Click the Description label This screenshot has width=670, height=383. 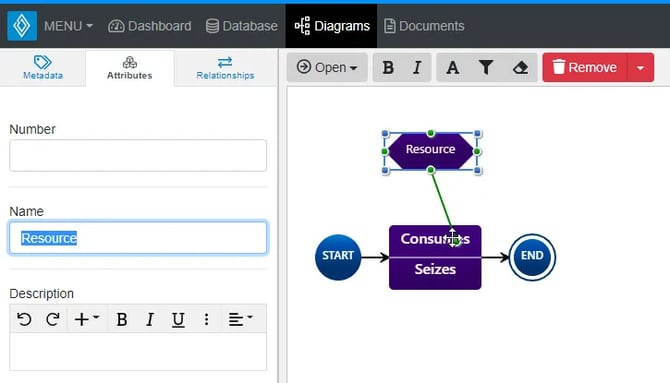[x=41, y=294]
